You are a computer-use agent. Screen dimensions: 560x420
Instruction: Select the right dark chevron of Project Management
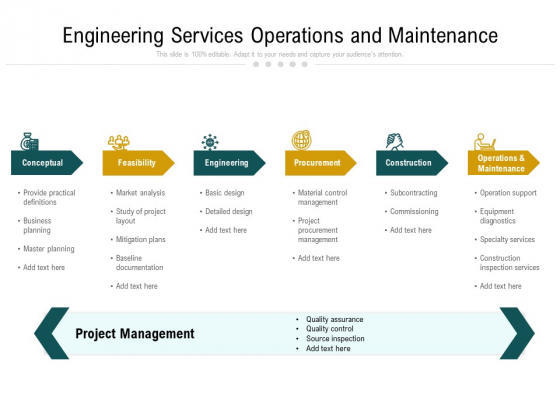[x=517, y=333]
